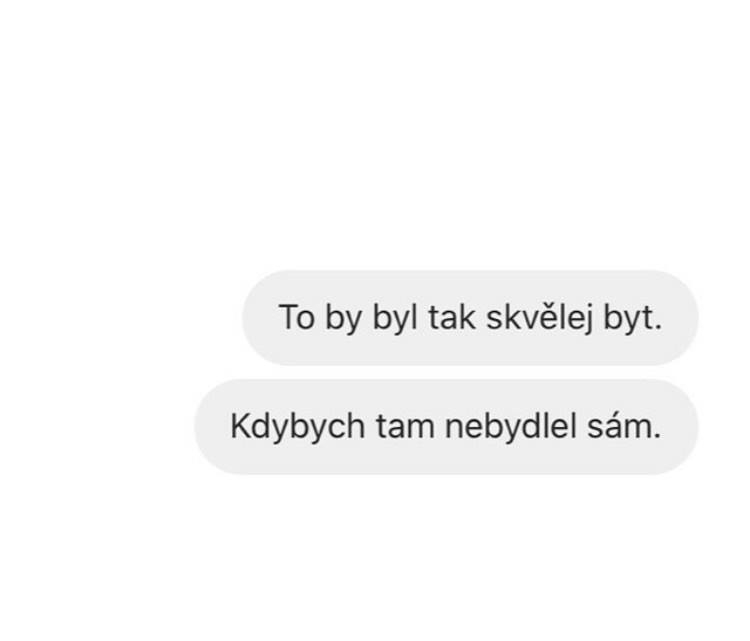
Task: Click the word "tam" in the second message
Action: [405, 427]
